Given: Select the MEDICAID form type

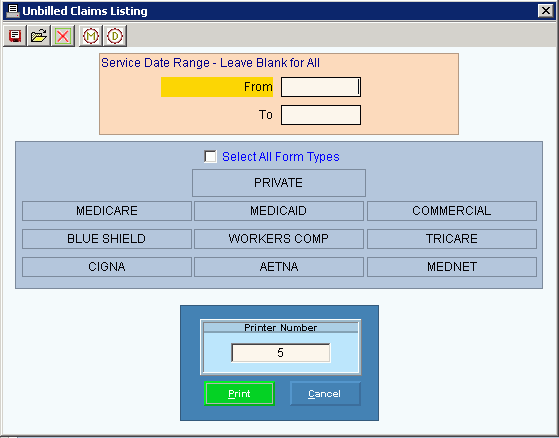Looking at the screenshot, I should (279, 211).
